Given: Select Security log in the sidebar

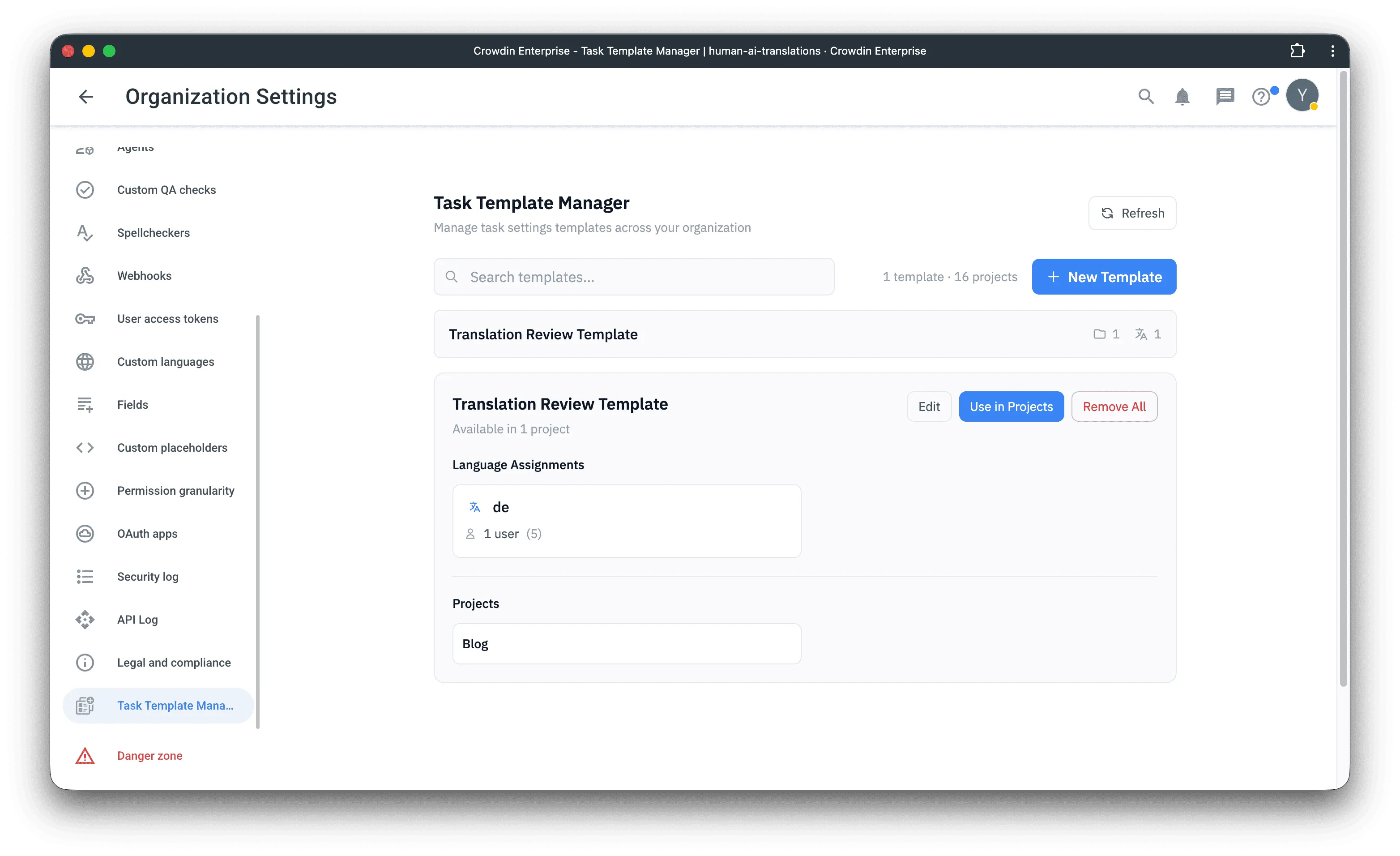Looking at the screenshot, I should coord(148,576).
